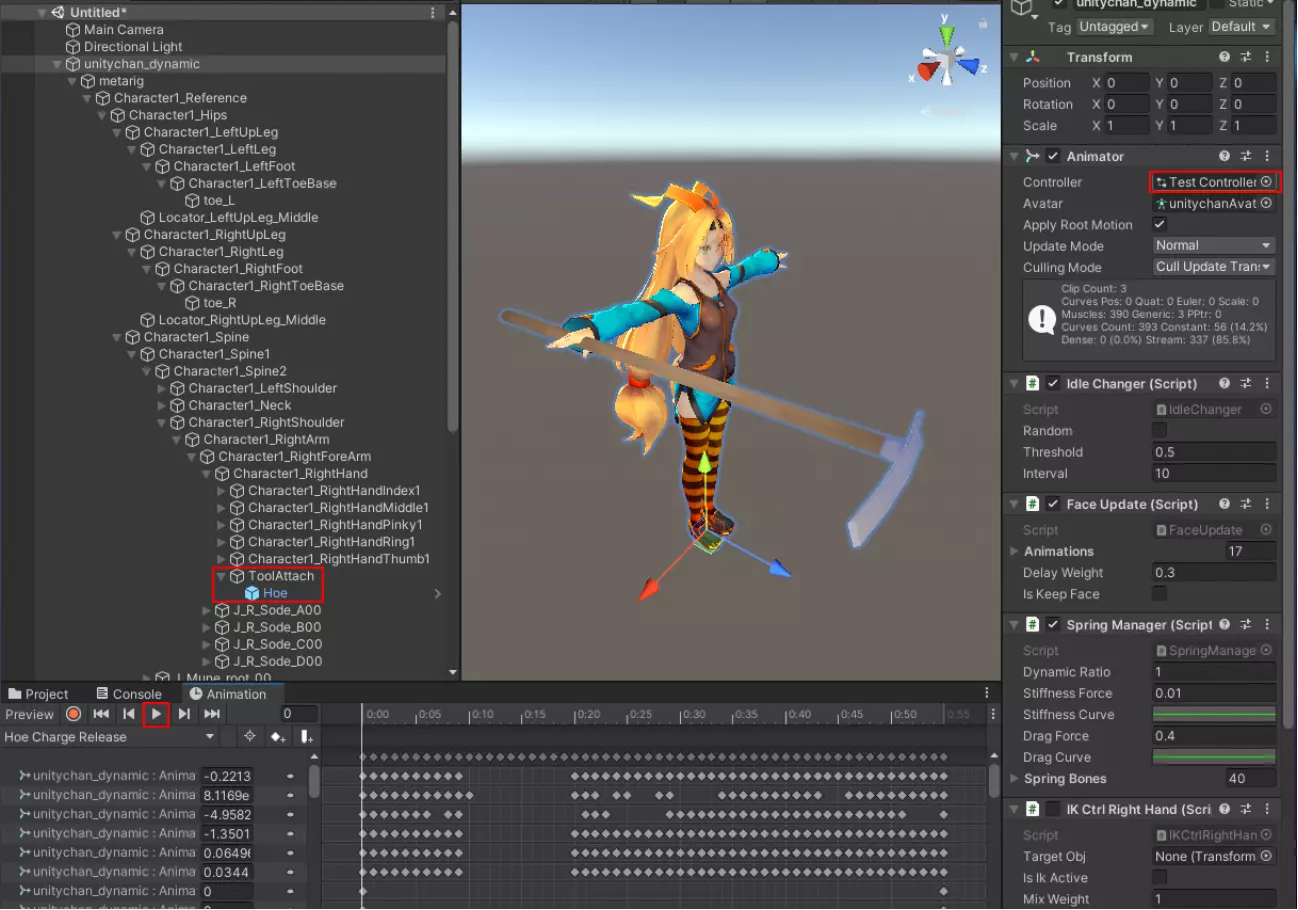This screenshot has height=910, width=1298.
Task: Open the Animator component more options menu
Action: (1267, 156)
